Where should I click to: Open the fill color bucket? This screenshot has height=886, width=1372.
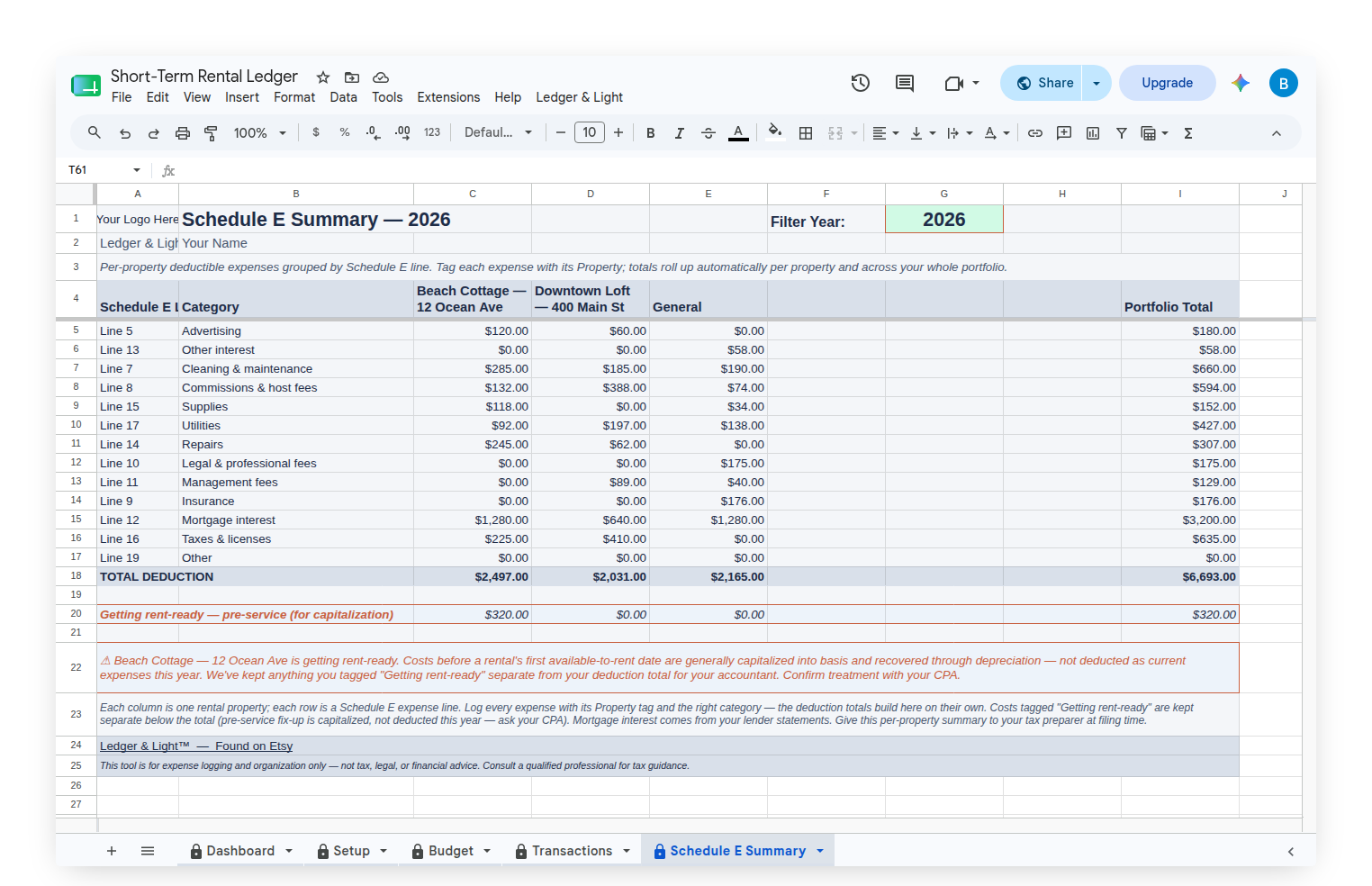(775, 132)
